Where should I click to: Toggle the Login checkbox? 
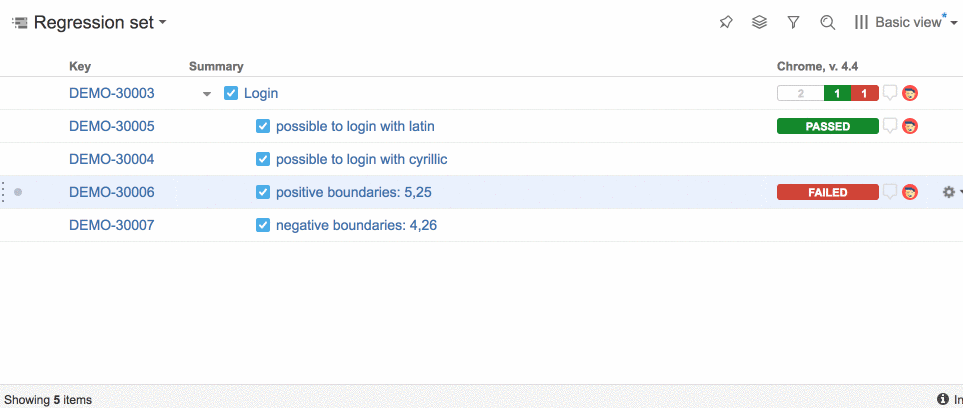tap(231, 93)
